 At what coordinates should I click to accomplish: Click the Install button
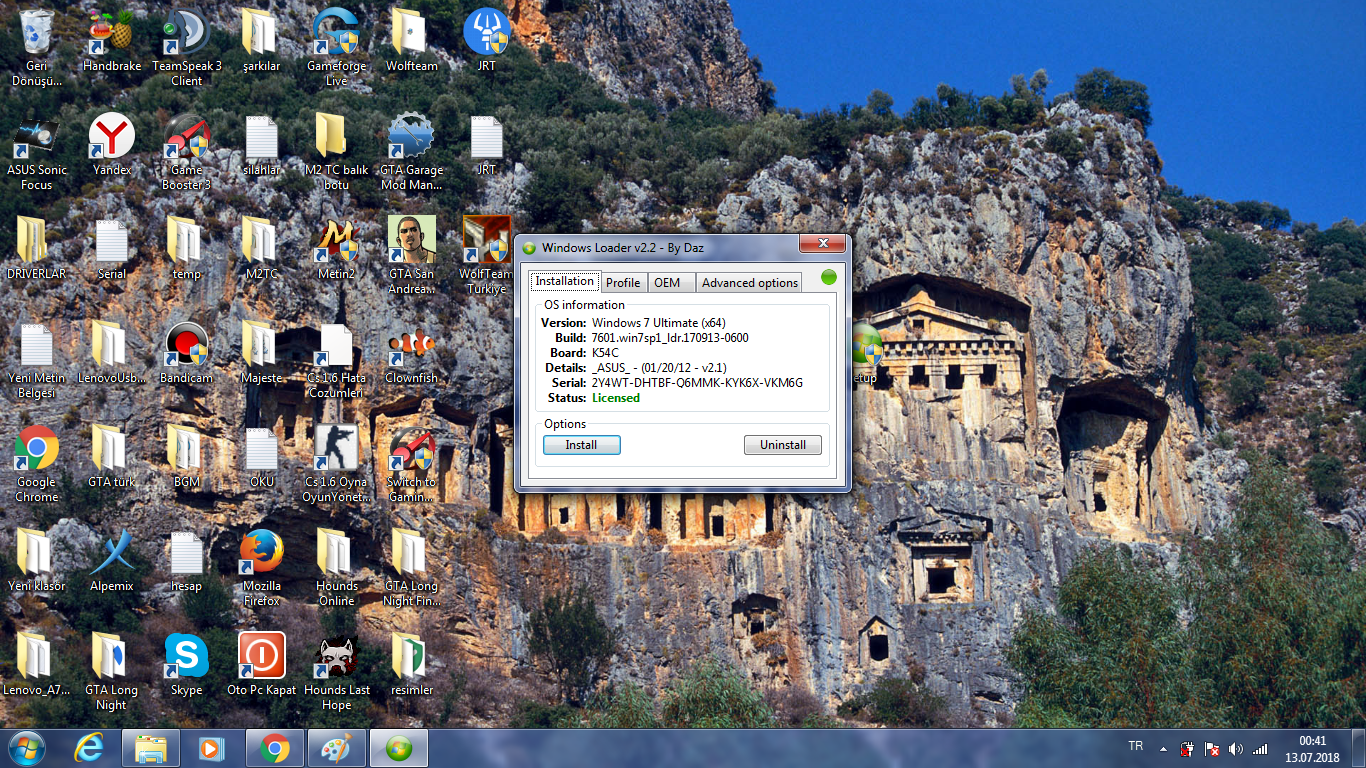tap(582, 445)
